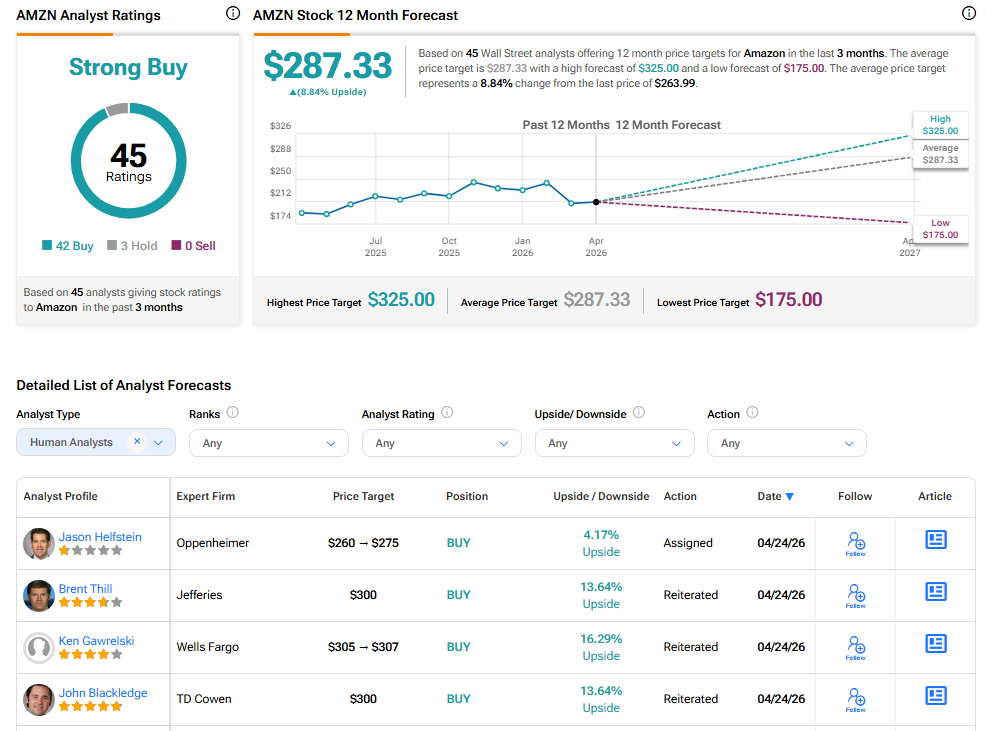
Task: Open the article icon in Oppenheimer's row
Action: click(935, 539)
